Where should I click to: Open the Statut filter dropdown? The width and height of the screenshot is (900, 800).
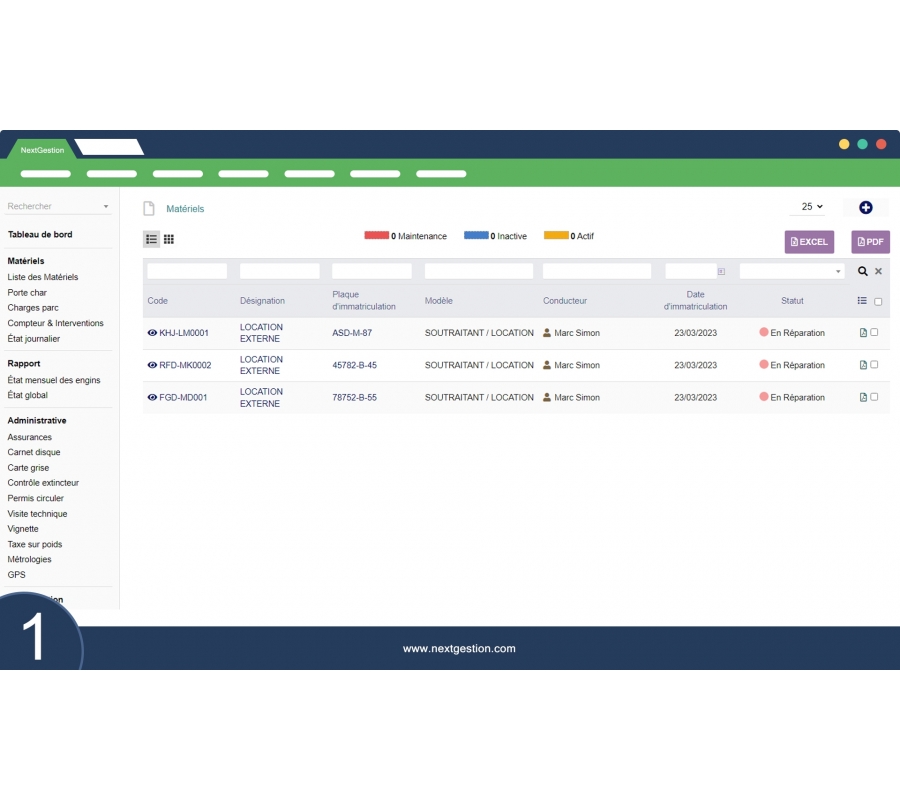792,271
